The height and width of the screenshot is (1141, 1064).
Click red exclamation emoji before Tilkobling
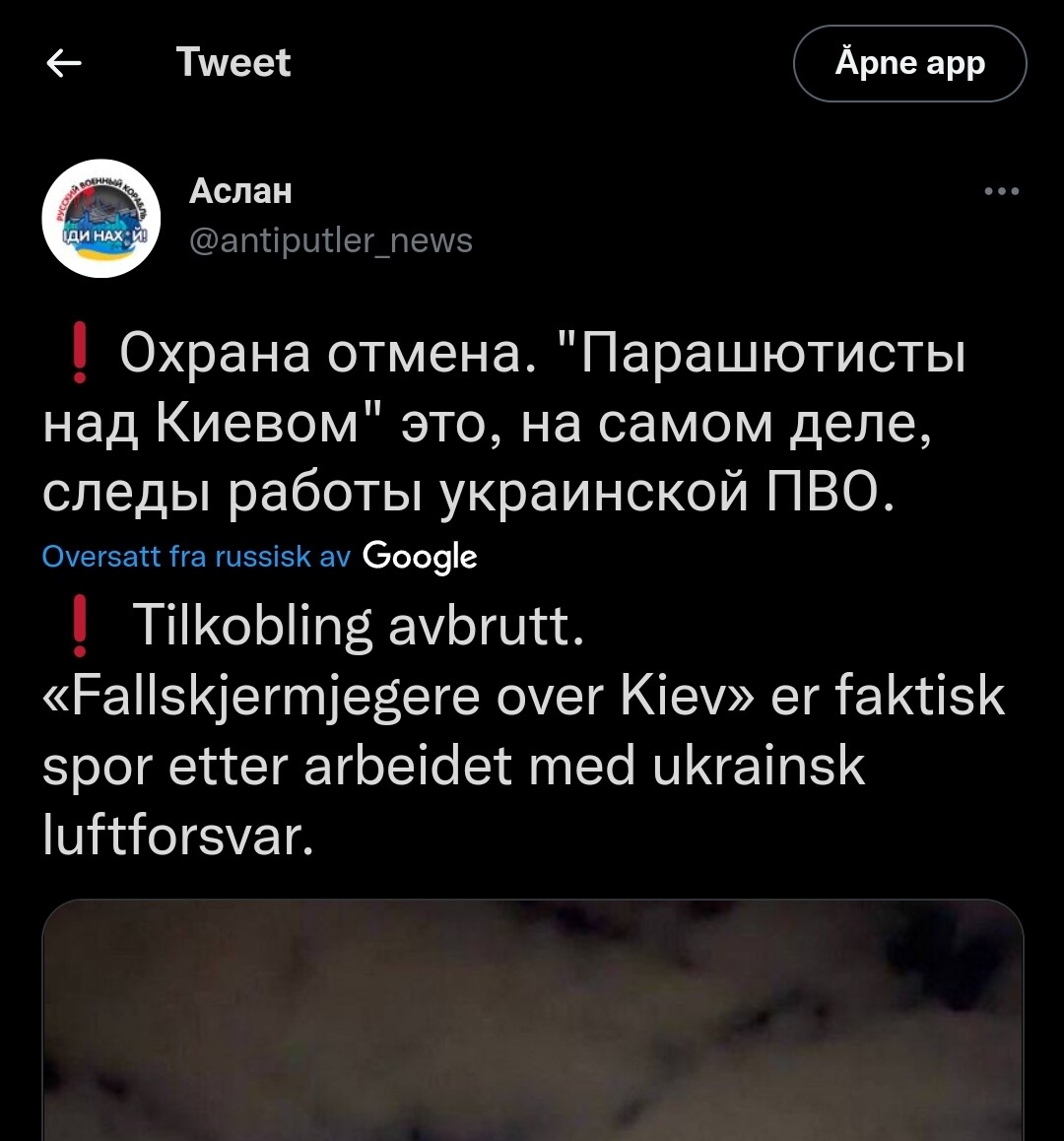80,626
